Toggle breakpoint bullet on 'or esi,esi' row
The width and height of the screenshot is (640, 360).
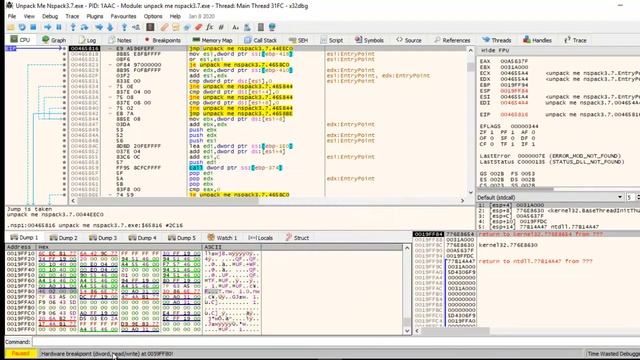[64, 59]
